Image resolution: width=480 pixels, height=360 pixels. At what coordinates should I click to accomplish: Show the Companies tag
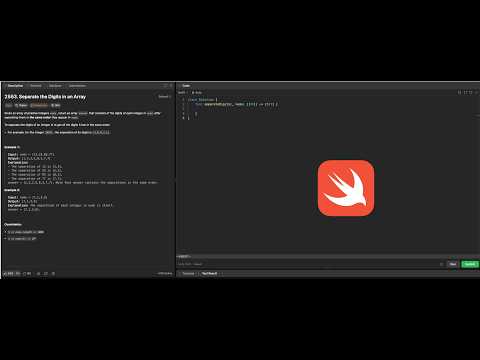click(39, 106)
